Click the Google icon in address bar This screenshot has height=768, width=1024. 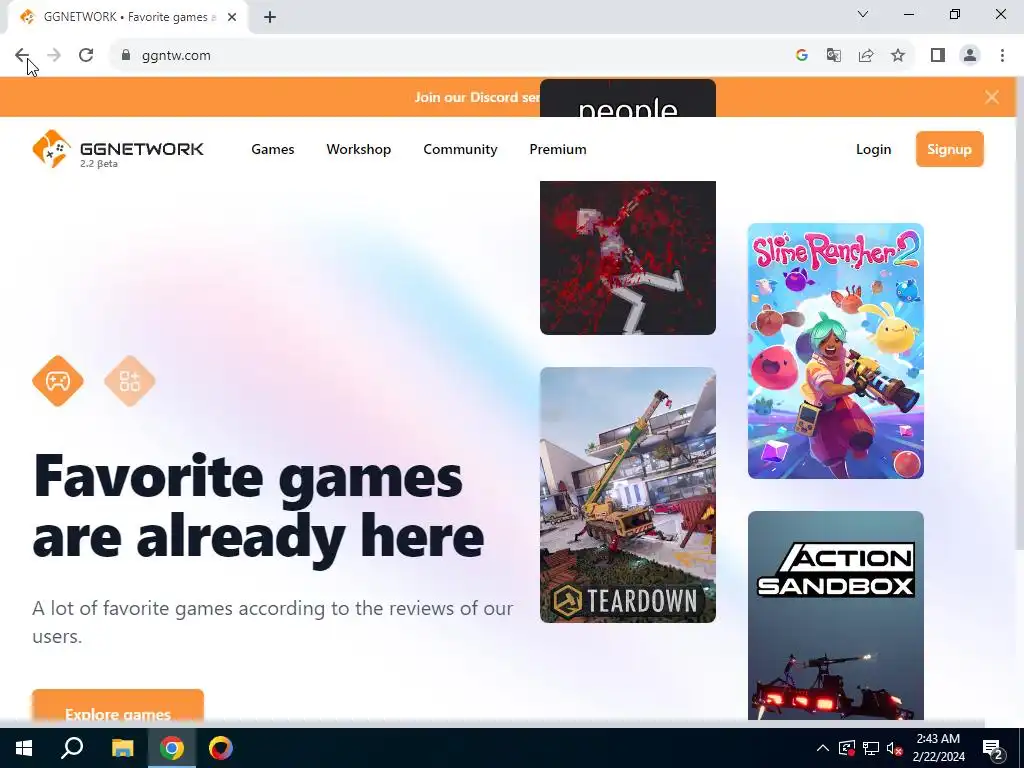click(x=802, y=56)
